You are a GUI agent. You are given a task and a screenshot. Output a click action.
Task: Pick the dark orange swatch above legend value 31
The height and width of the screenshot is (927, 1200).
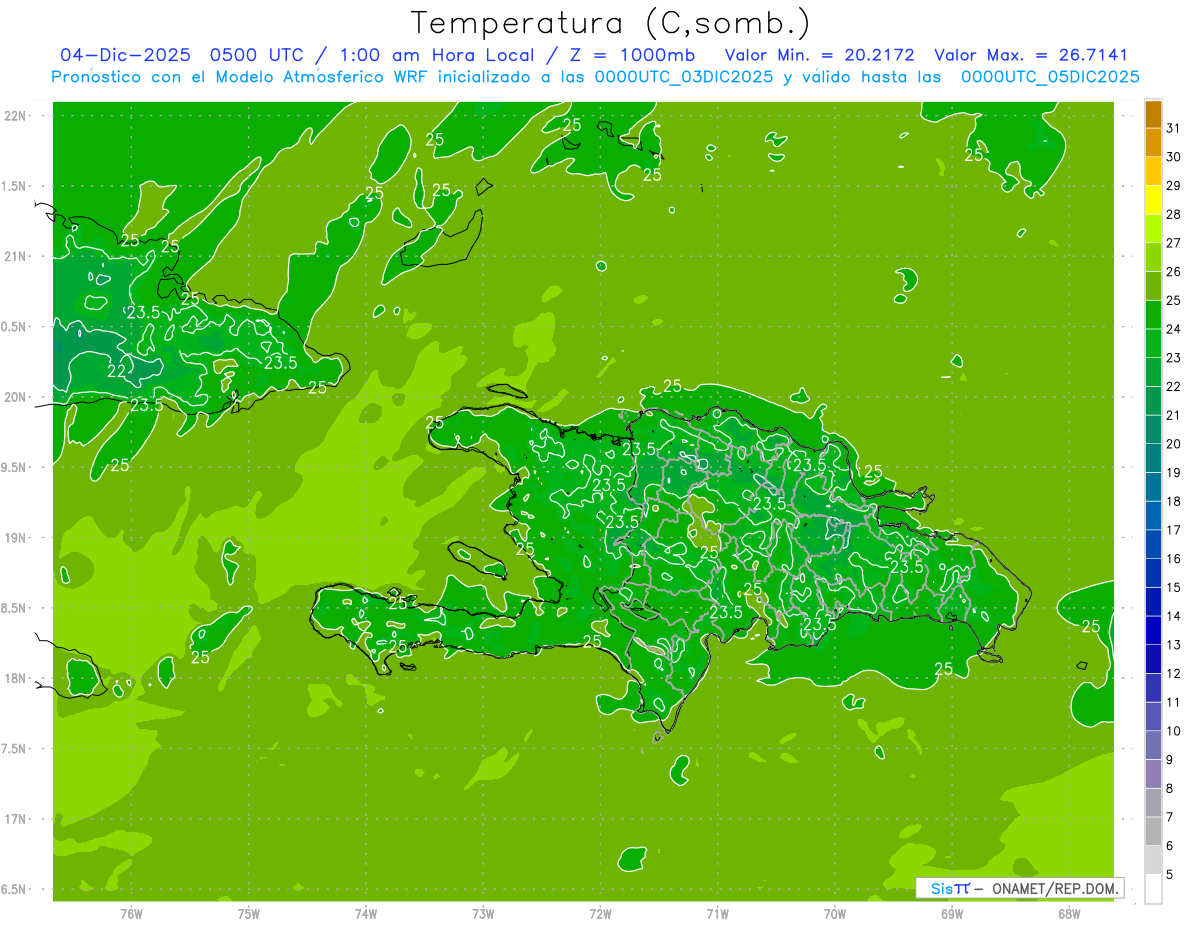[1153, 114]
